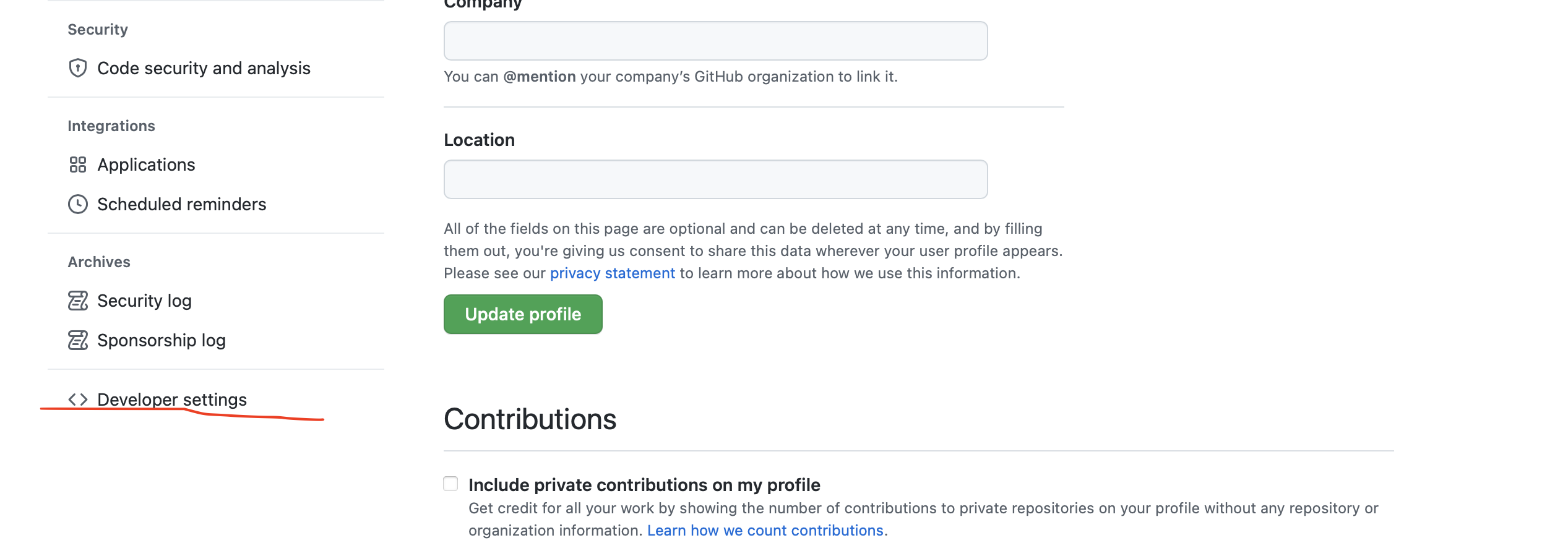Click the Location field label

point(479,140)
